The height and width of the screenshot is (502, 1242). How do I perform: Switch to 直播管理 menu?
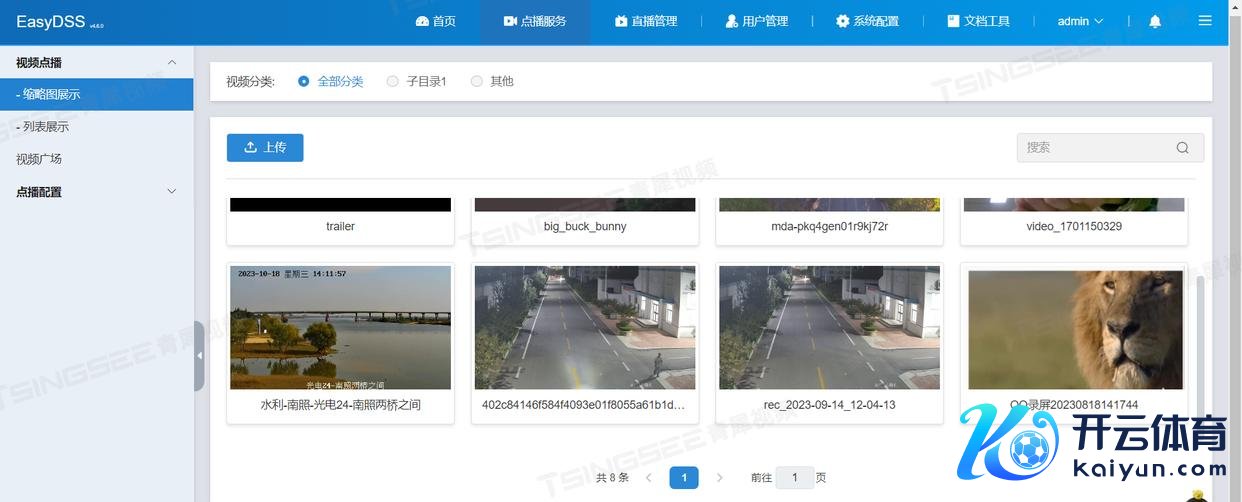(x=645, y=21)
